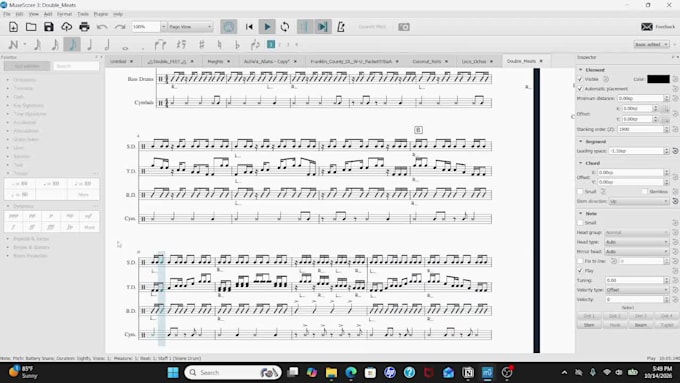Open Windows Start button on taskbar
The image size is (680, 383).
pyautogui.click(x=173, y=373)
